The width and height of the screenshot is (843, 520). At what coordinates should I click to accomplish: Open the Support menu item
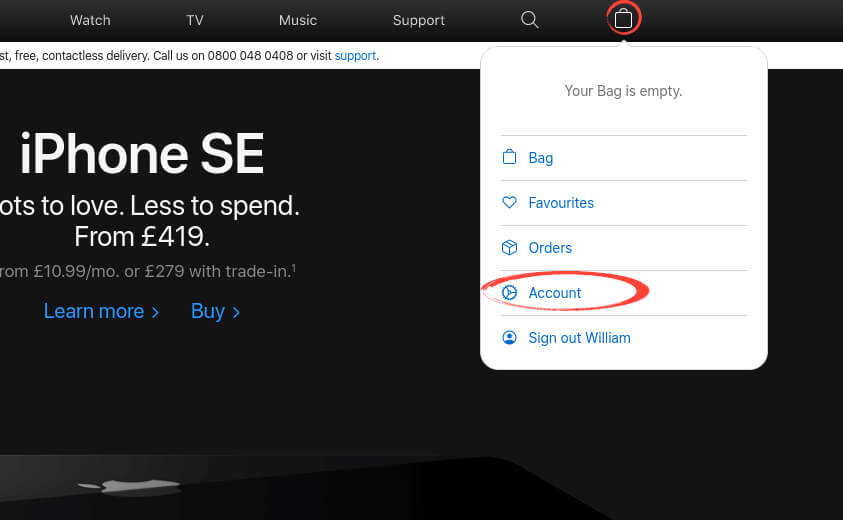coord(419,20)
